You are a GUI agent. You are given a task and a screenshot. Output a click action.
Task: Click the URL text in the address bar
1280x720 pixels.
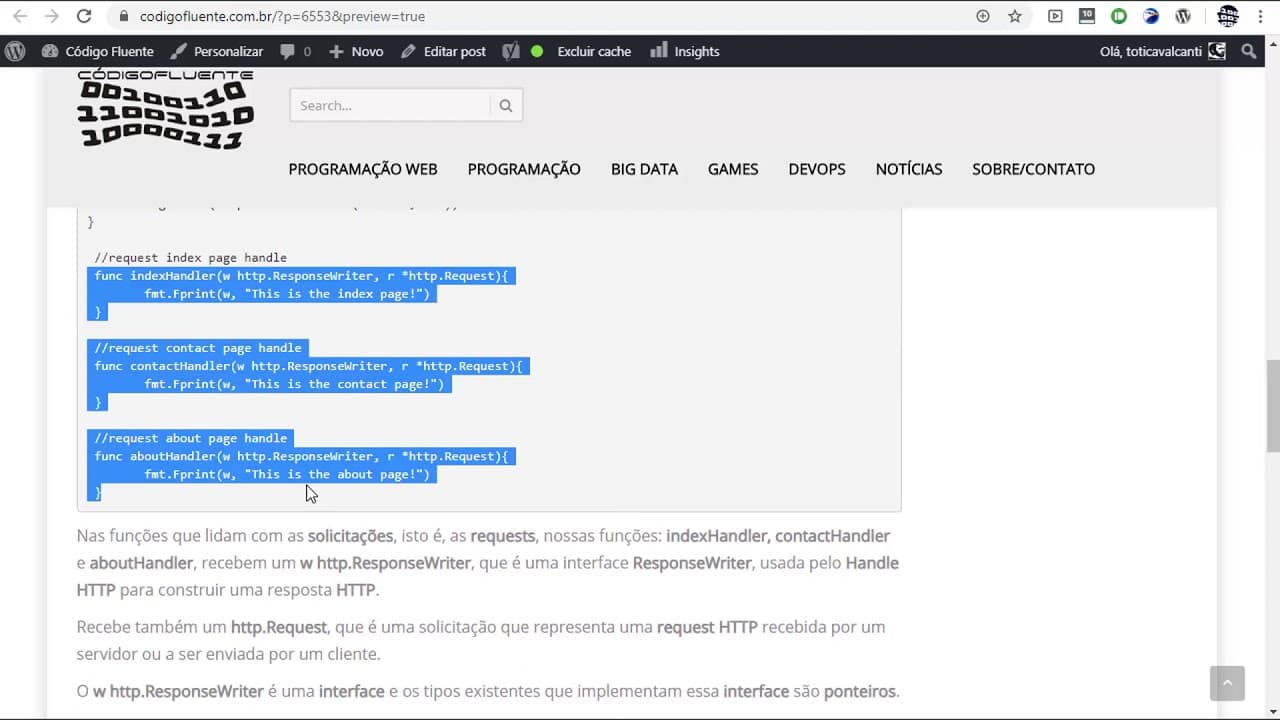282,16
